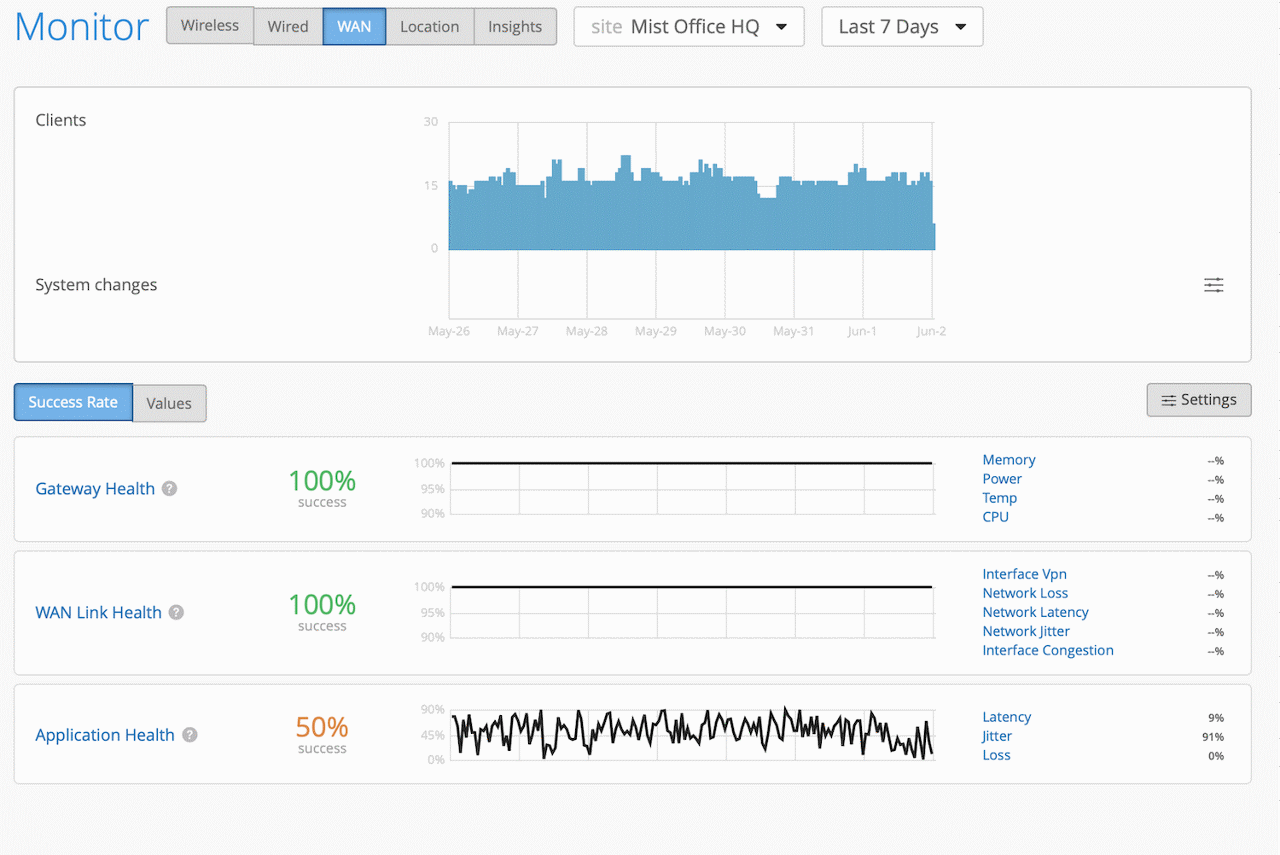The image size is (1280, 855).
Task: Open the System changes filter icon
Action: pyautogui.click(x=1213, y=284)
